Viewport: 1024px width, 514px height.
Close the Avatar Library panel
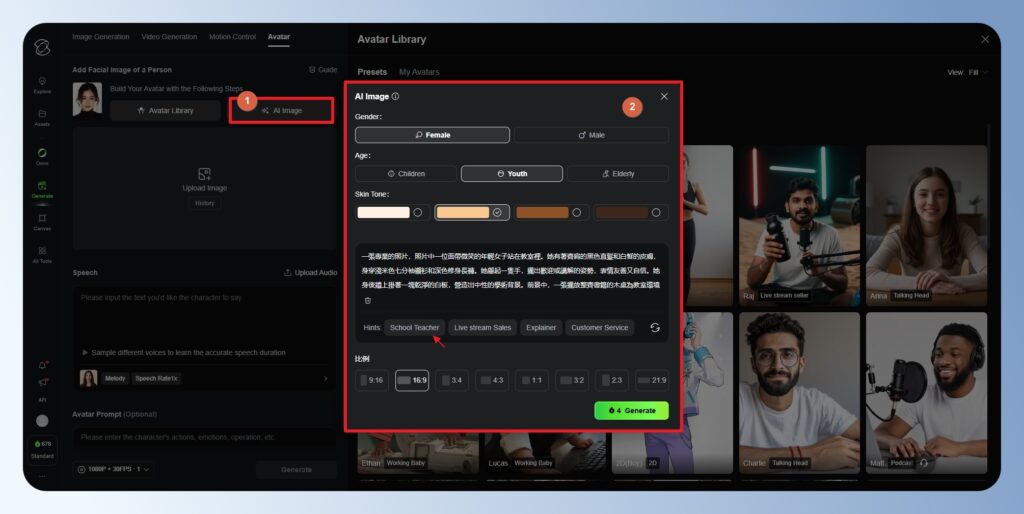coord(985,40)
